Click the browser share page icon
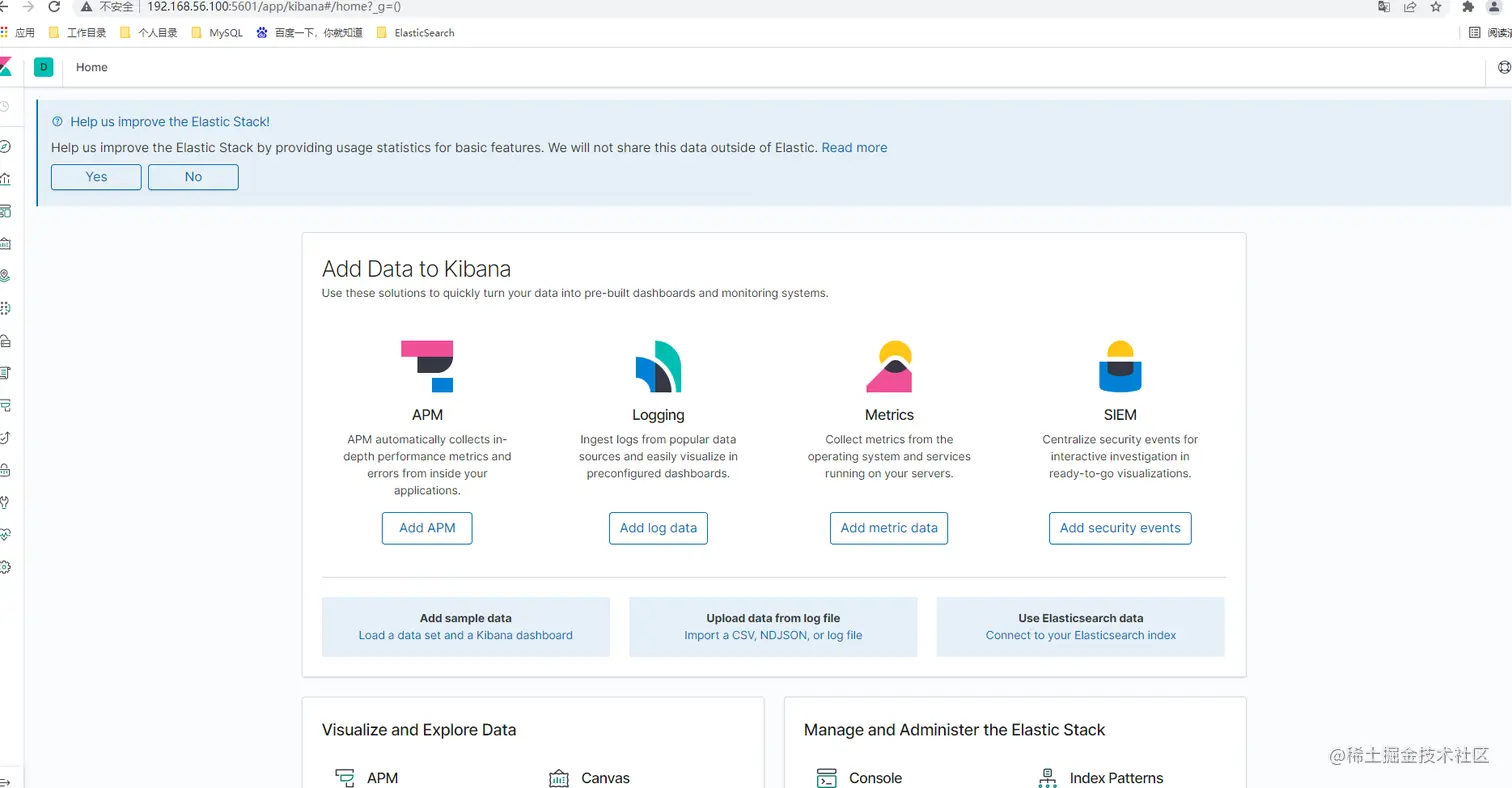Viewport: 1512px width, 788px height. (x=1410, y=7)
